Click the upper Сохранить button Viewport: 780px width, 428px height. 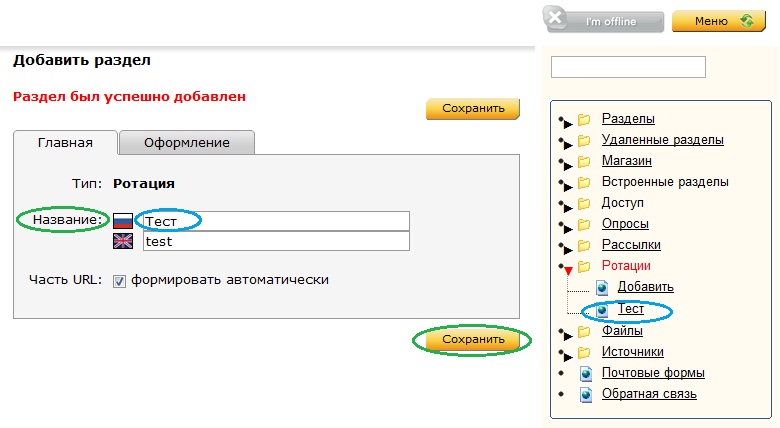(473, 108)
